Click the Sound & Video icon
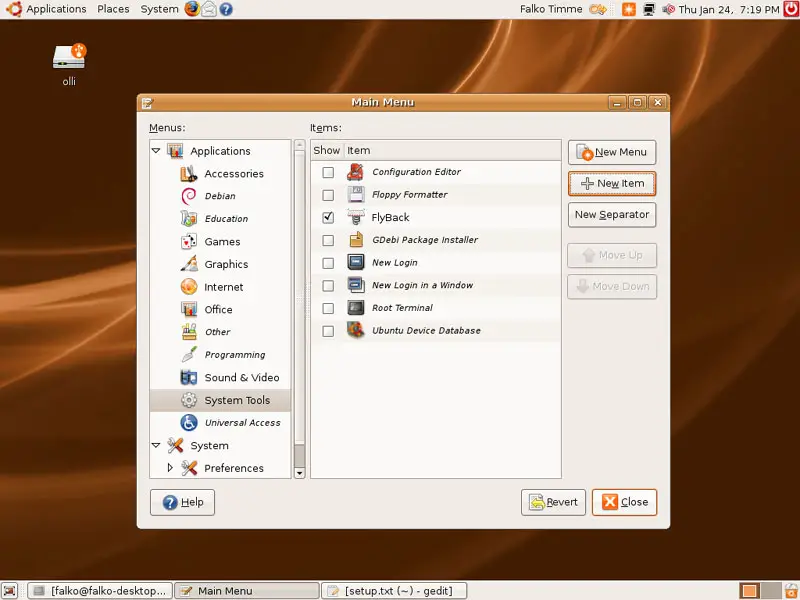The height and width of the screenshot is (600, 800). point(188,378)
